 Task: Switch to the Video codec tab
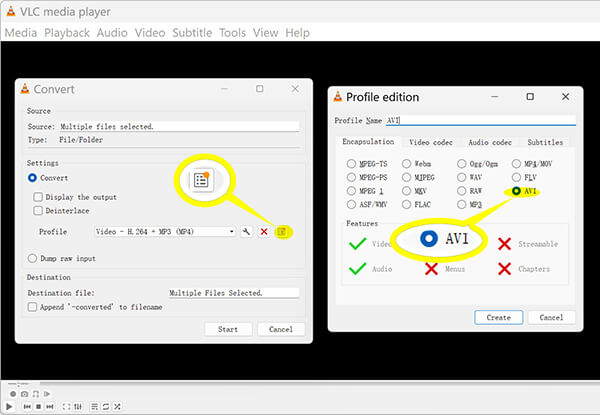point(431,142)
